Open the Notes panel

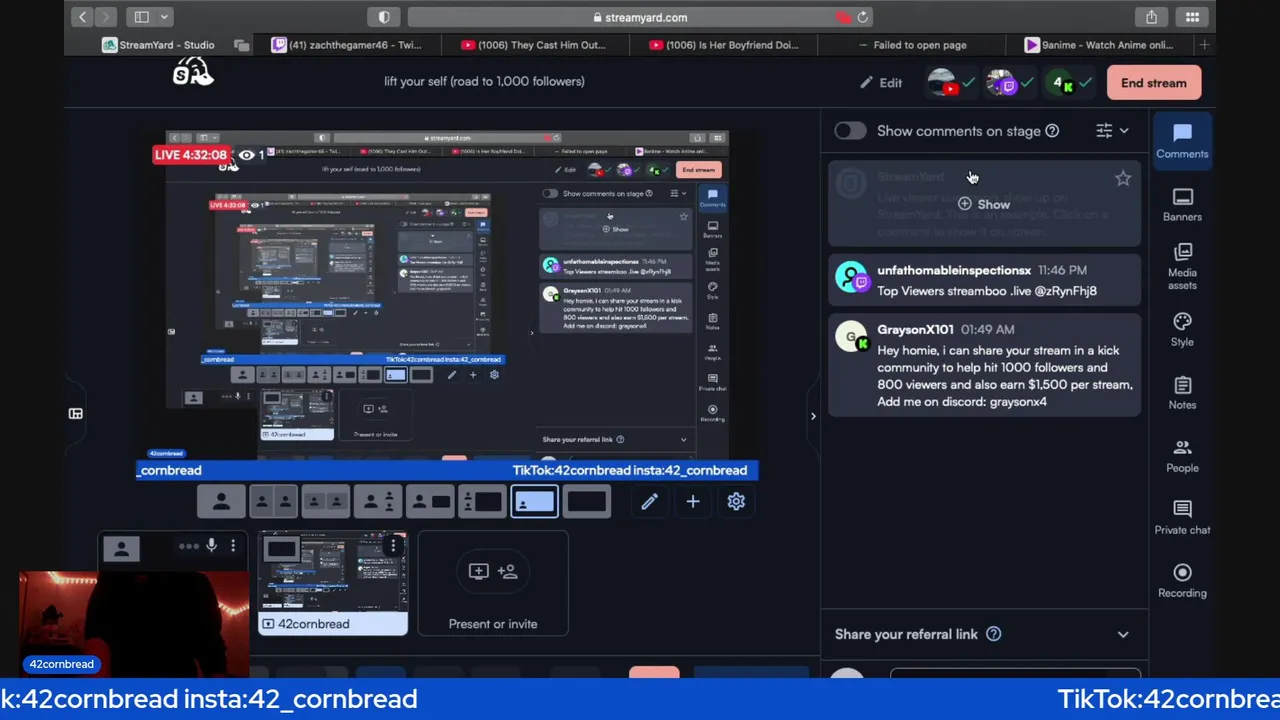[x=1182, y=392]
